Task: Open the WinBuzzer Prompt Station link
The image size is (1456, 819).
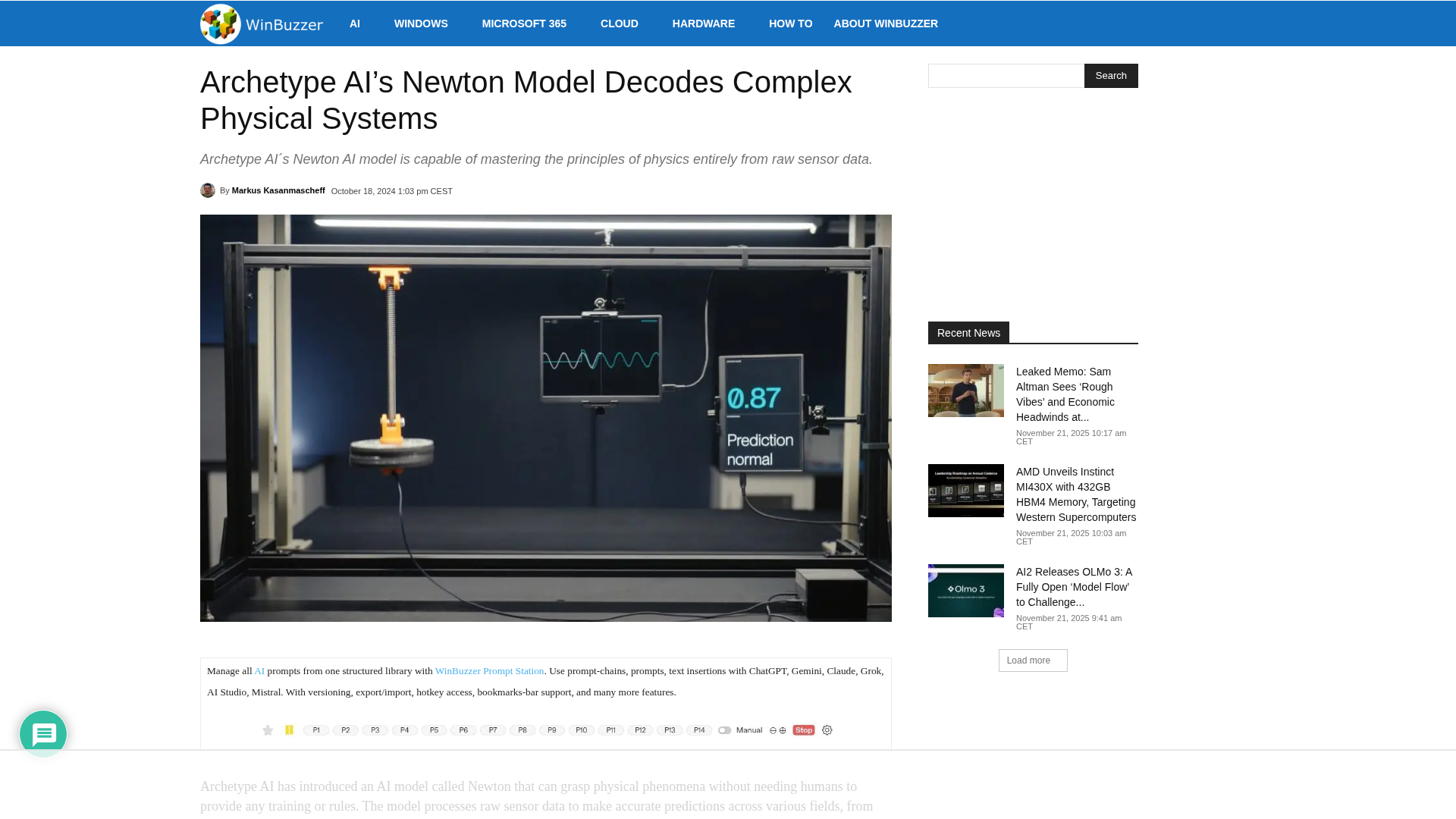Action: 489,671
